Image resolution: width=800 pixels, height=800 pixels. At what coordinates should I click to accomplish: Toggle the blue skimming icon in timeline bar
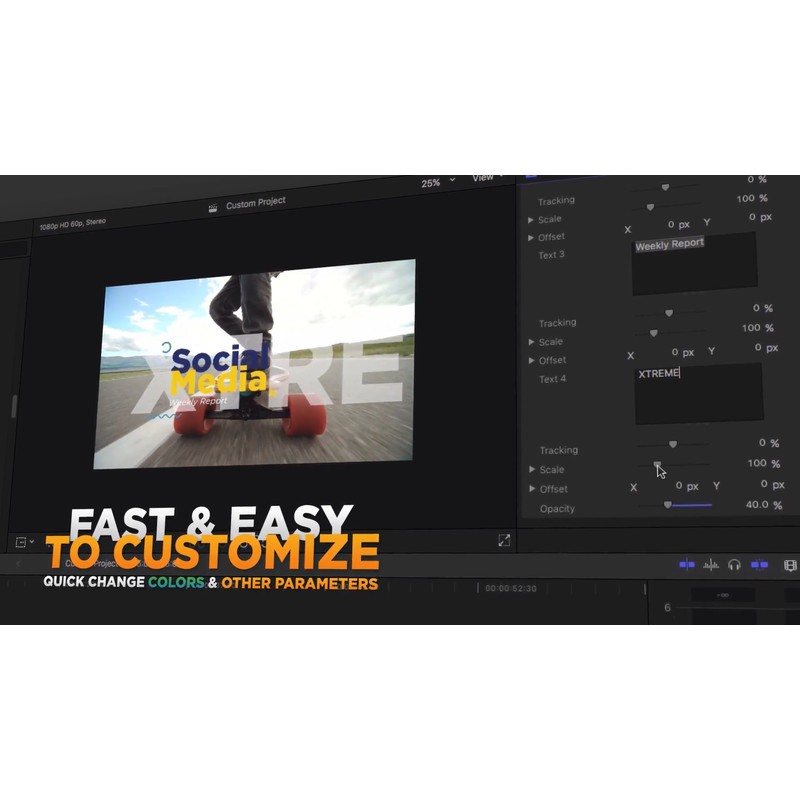tap(687, 565)
